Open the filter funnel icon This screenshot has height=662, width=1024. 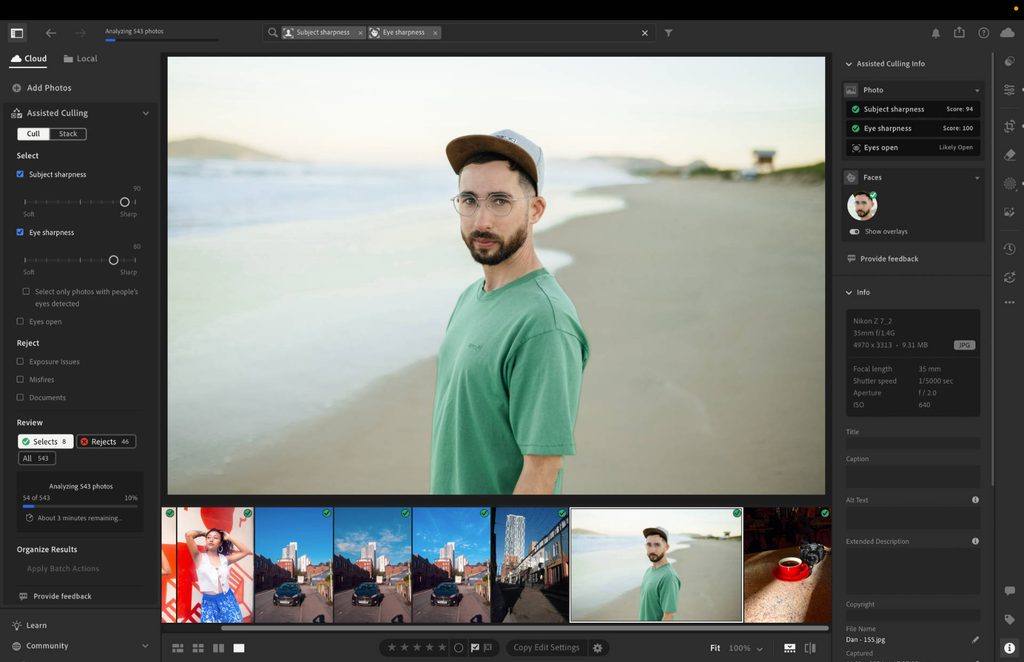point(669,33)
